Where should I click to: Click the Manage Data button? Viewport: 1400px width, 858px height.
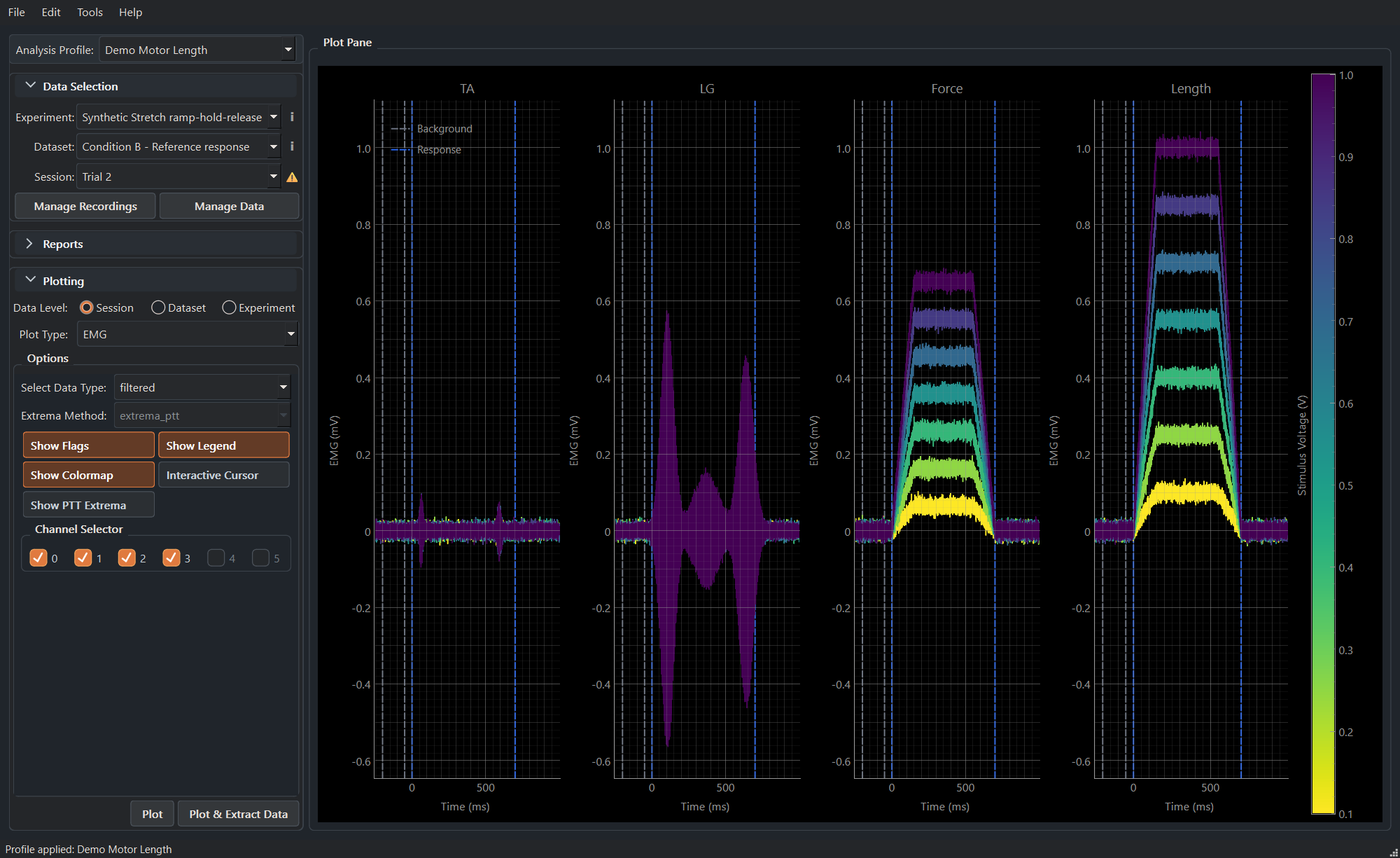click(x=229, y=206)
